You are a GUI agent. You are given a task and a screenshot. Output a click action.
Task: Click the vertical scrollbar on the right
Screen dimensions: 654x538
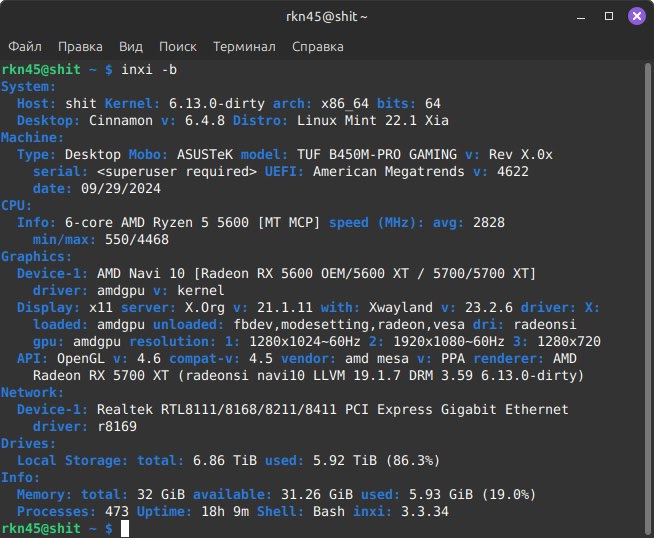pyautogui.click(x=648, y=298)
